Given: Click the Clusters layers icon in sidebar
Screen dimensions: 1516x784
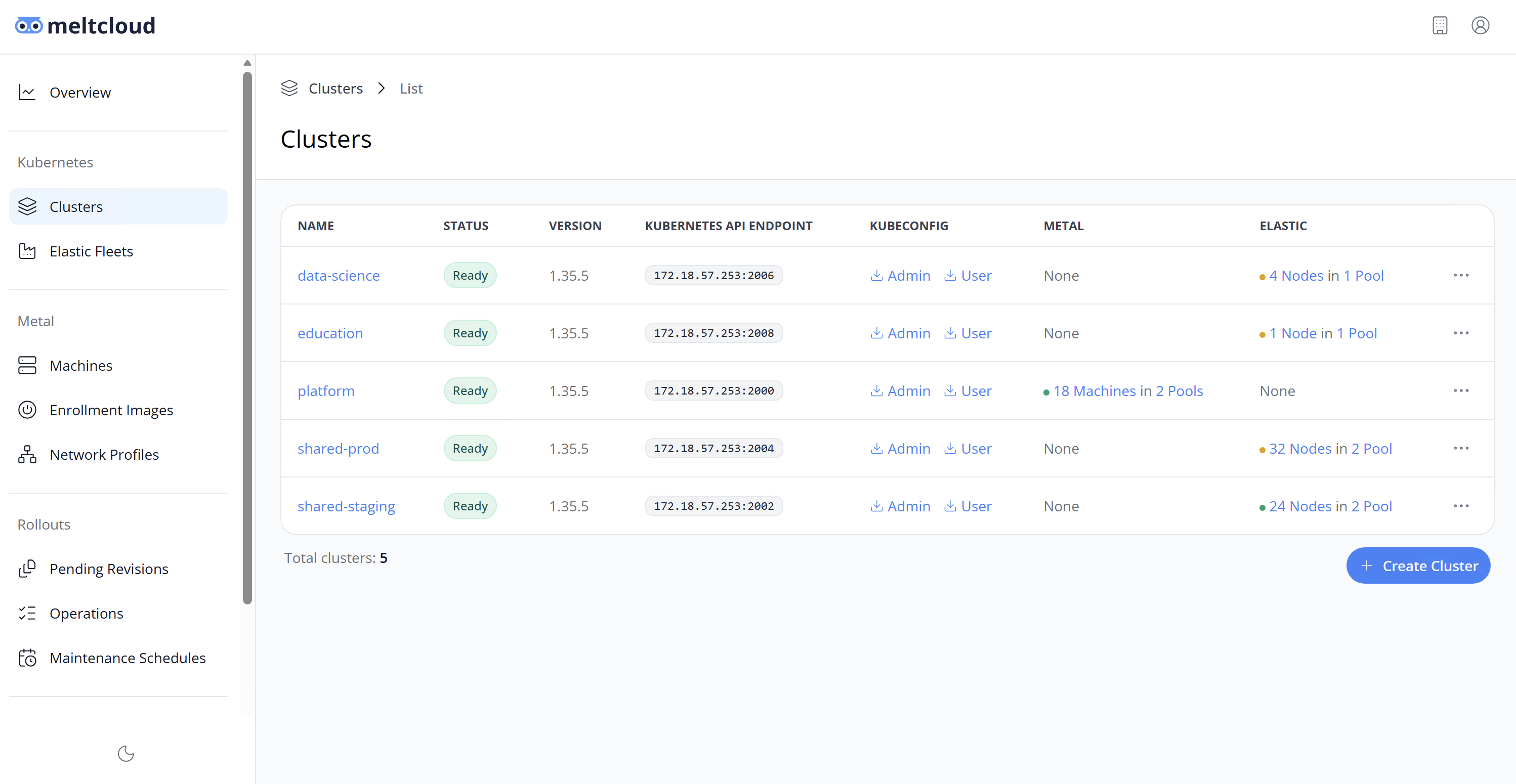Looking at the screenshot, I should pyautogui.click(x=27, y=206).
